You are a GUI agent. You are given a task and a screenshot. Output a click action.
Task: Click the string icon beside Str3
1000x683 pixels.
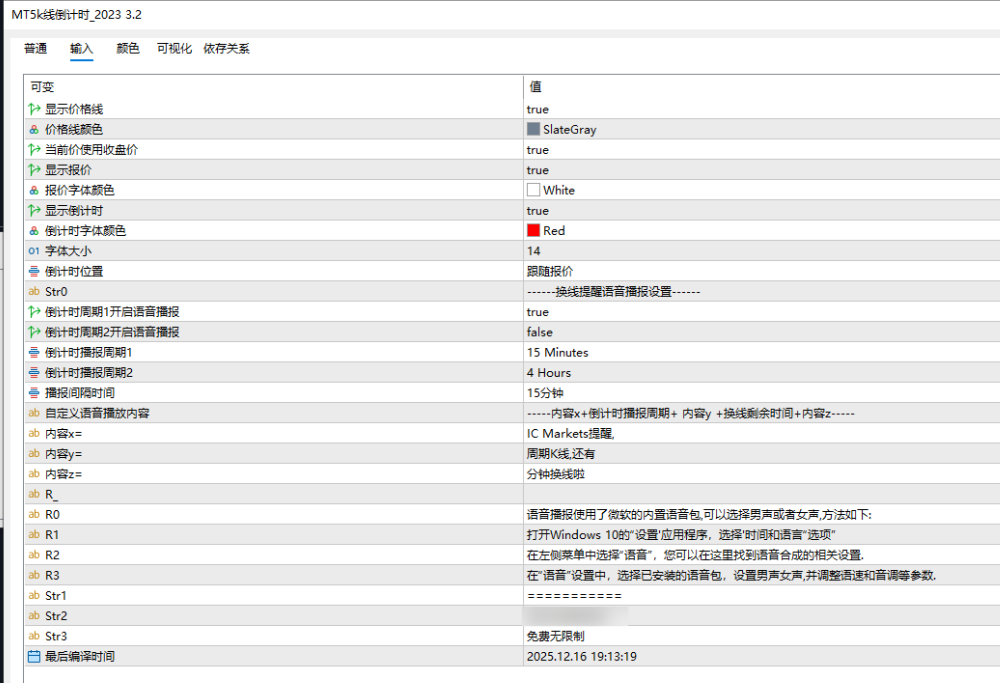pos(34,636)
